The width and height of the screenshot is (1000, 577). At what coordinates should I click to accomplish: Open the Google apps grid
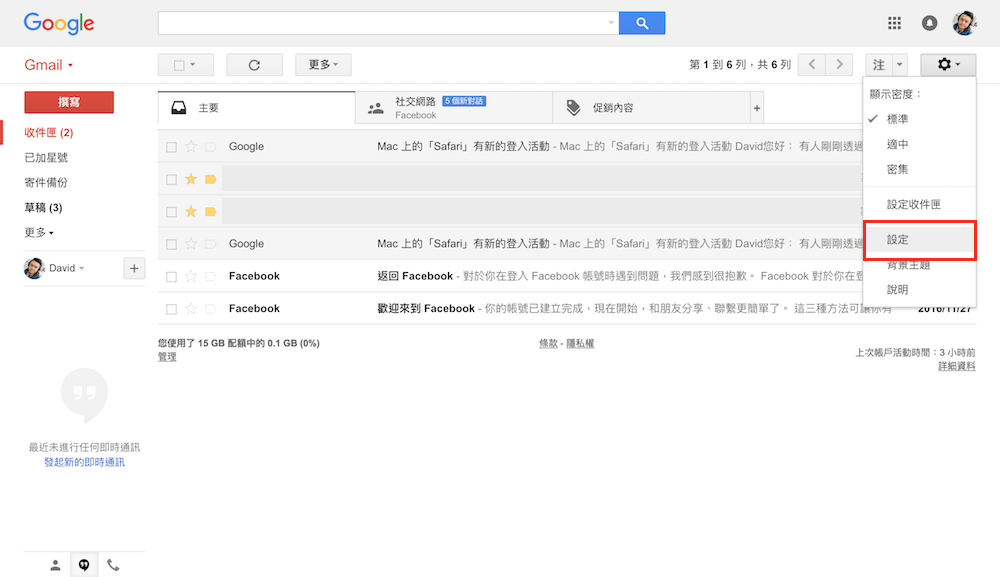(x=895, y=23)
